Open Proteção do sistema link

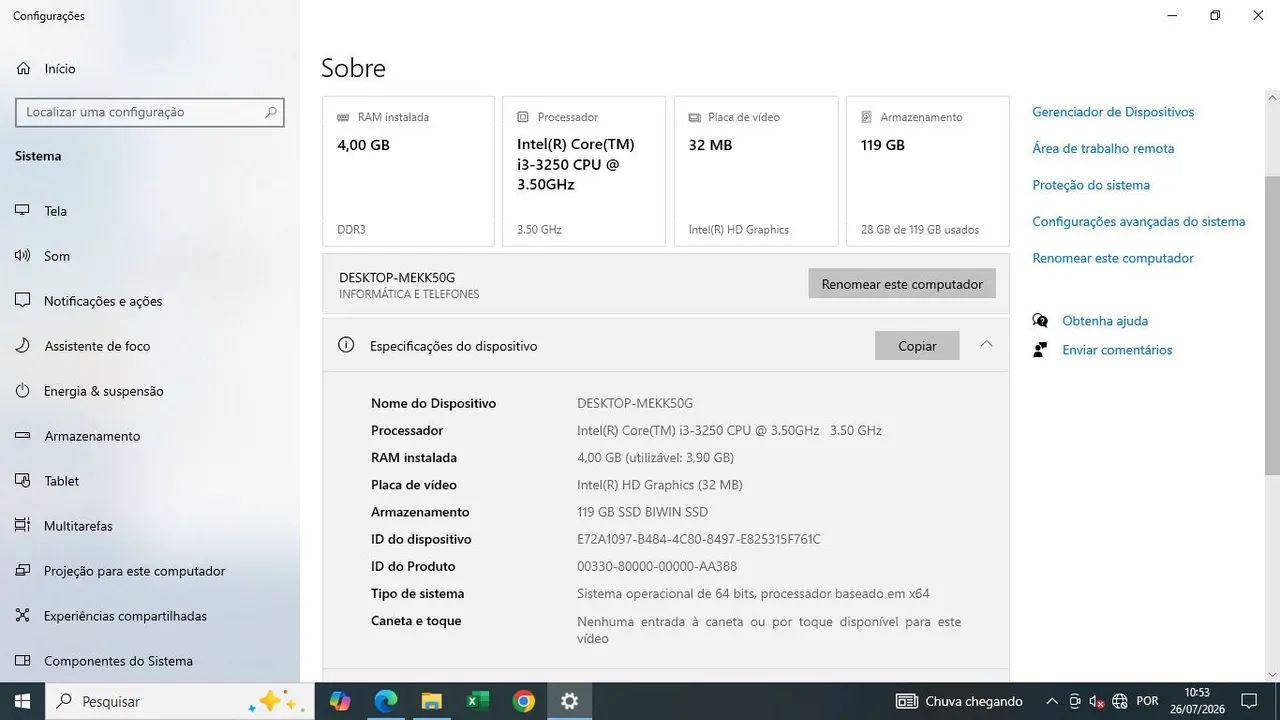(1091, 185)
